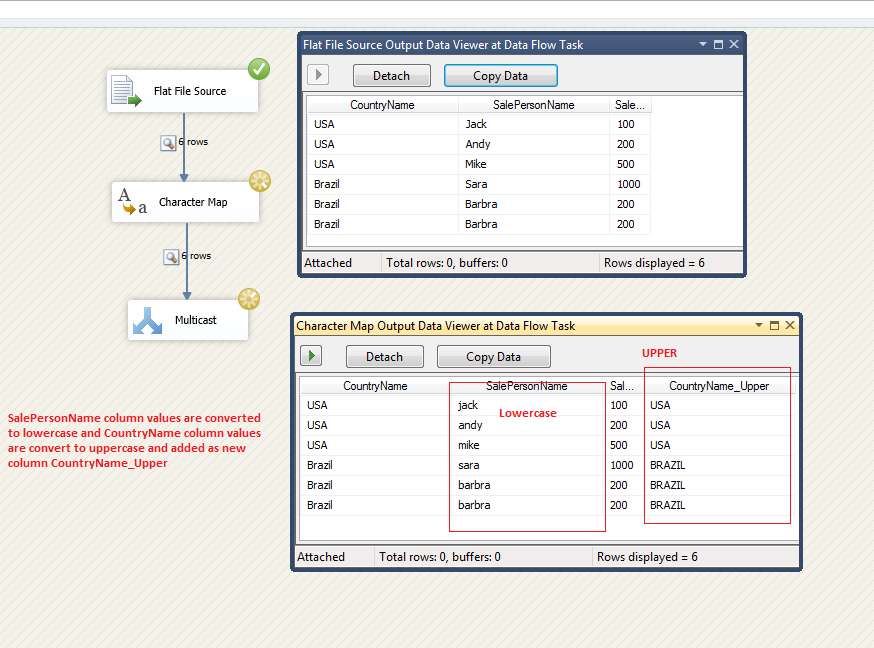This screenshot has height=648, width=874.
Task: Open the chevron dropdown on top viewer title bar
Action: pos(702,44)
